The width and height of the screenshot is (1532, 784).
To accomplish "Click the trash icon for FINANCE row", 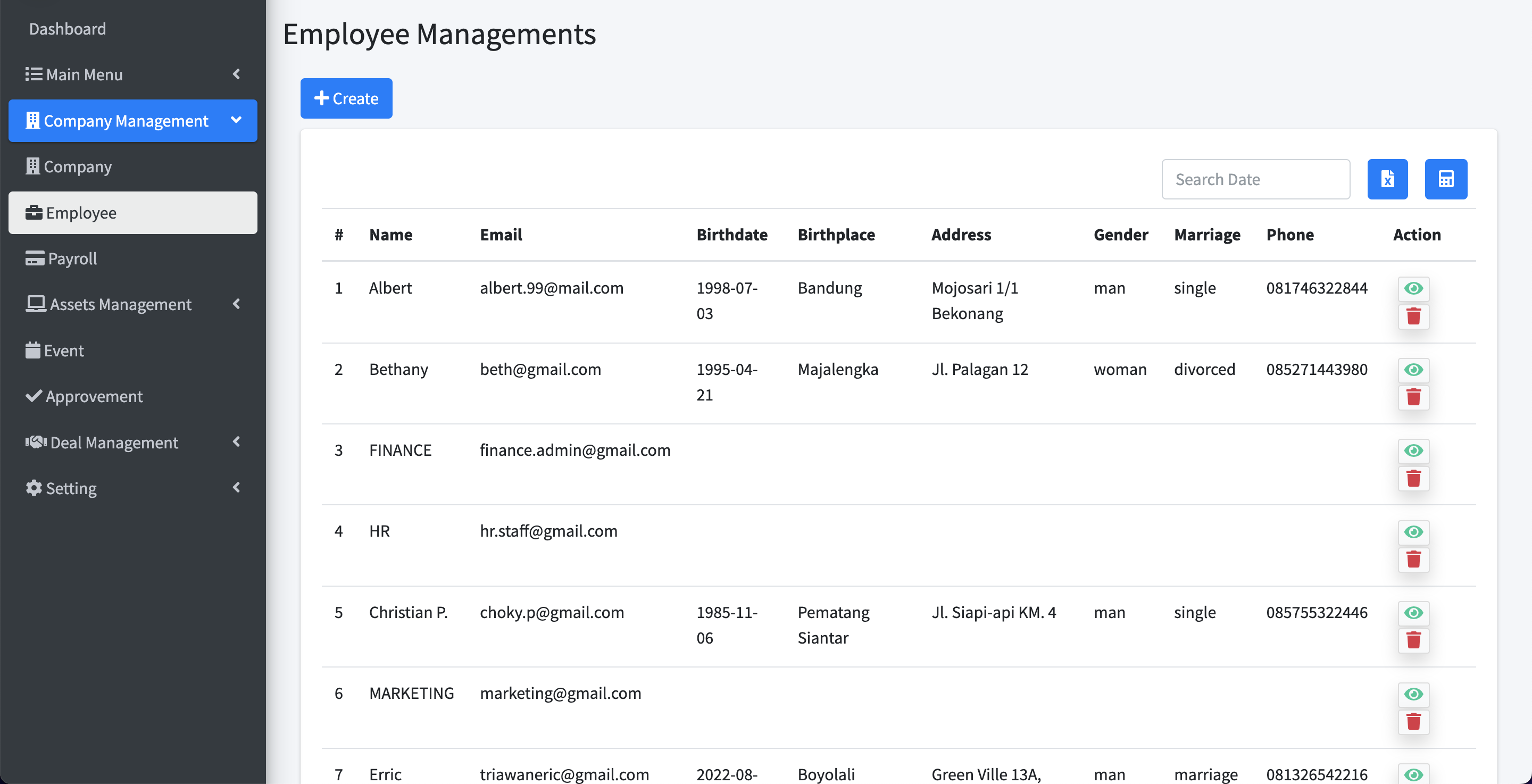I will coord(1413,478).
